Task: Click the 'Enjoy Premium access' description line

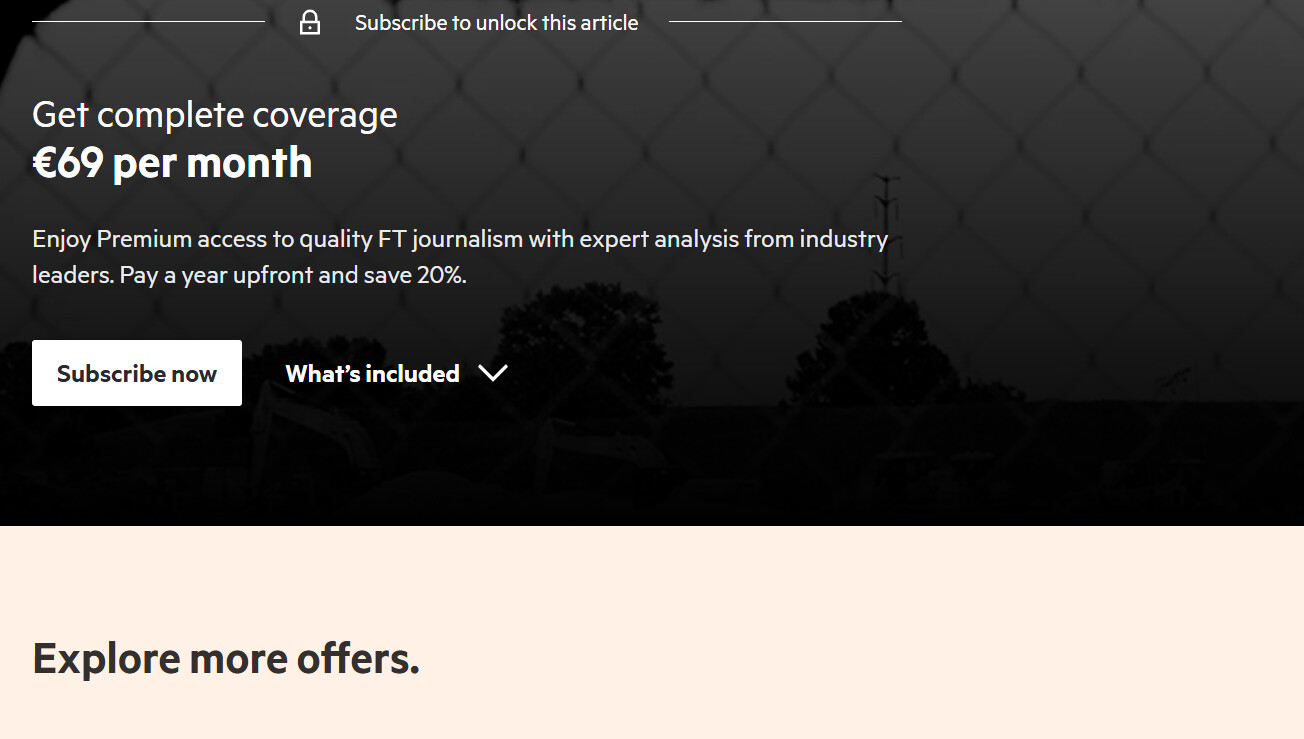Action: (460, 240)
